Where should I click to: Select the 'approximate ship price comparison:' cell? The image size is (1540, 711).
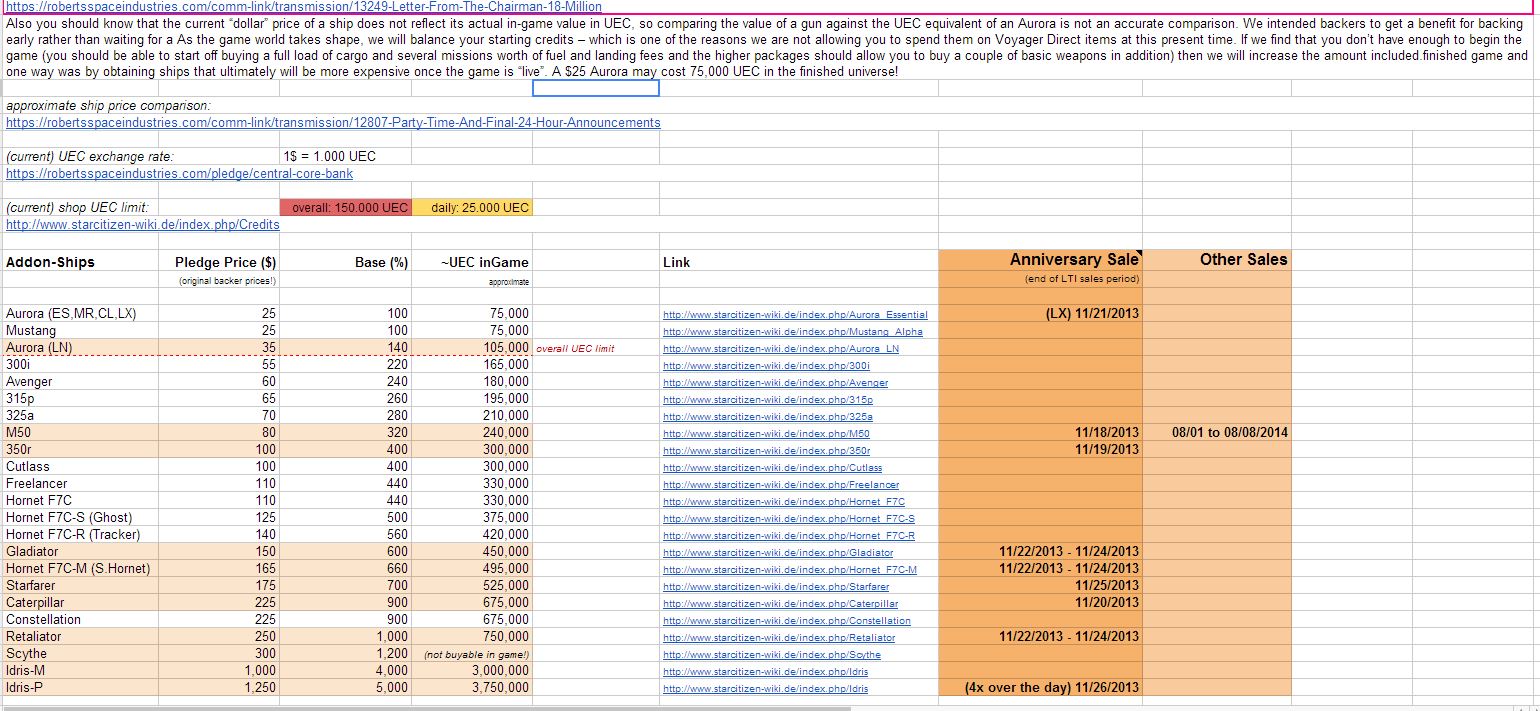108,105
